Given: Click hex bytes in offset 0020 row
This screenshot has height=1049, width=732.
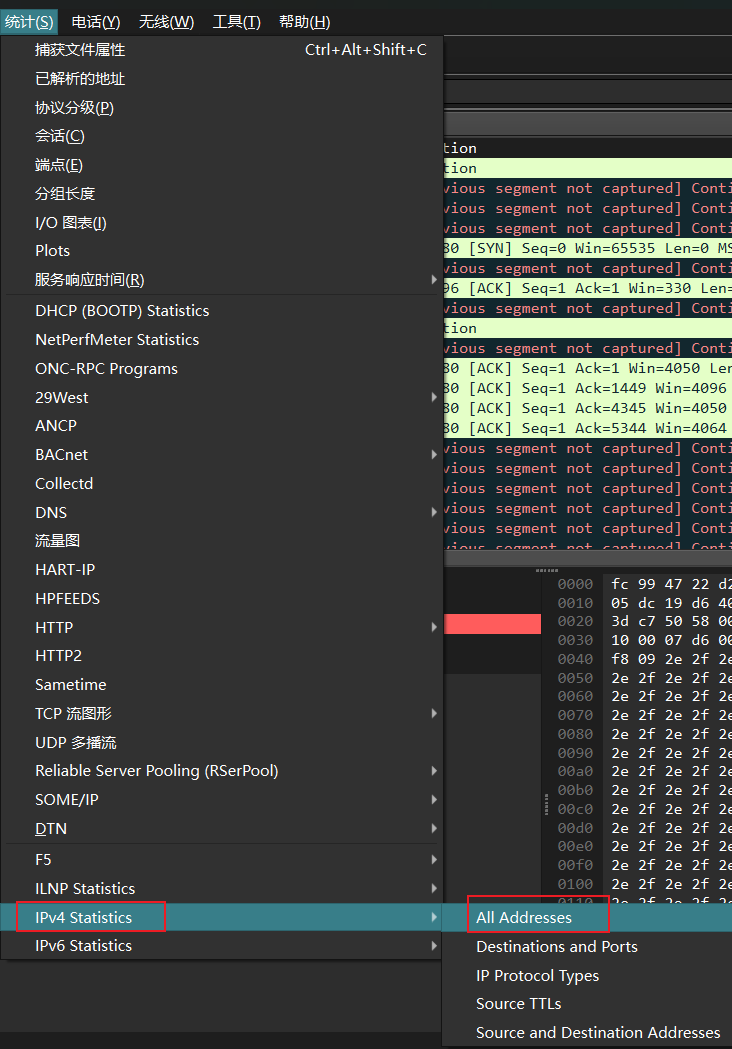Looking at the screenshot, I should [670, 622].
